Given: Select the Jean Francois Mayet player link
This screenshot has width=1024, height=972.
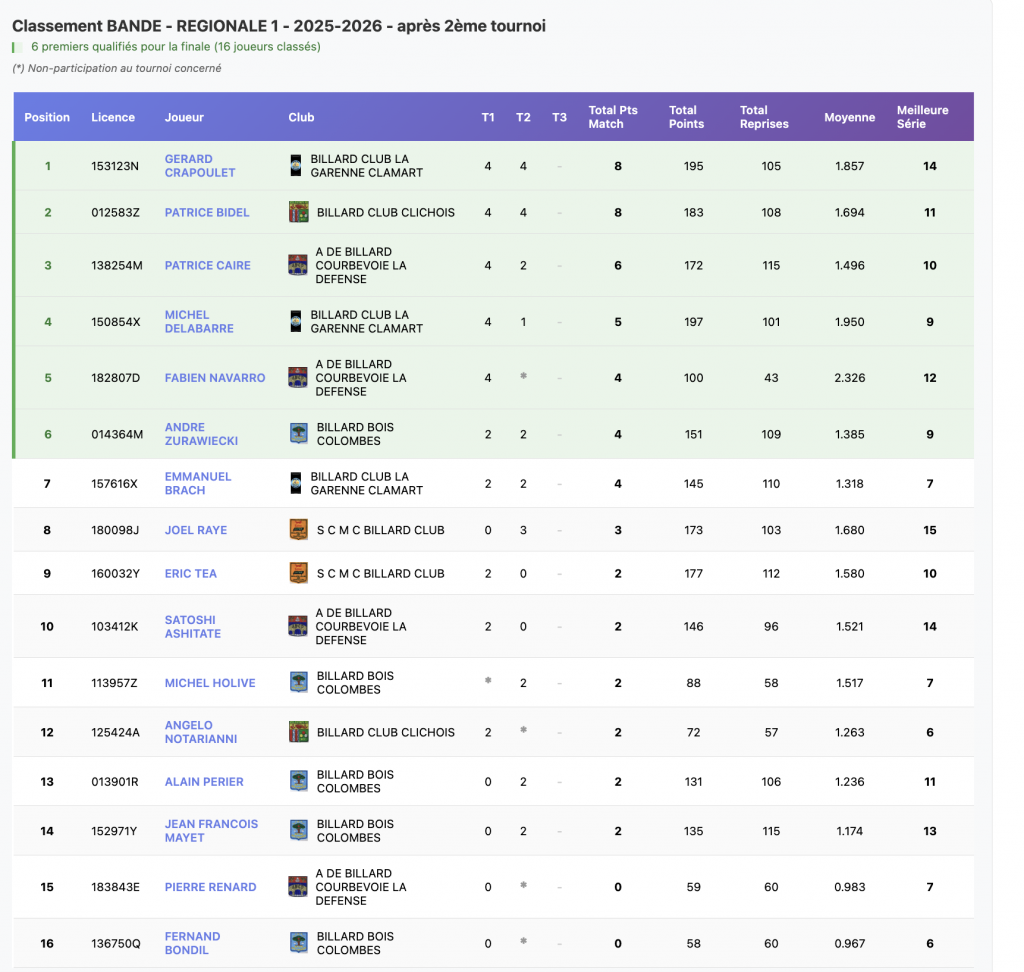Looking at the screenshot, I should [211, 831].
